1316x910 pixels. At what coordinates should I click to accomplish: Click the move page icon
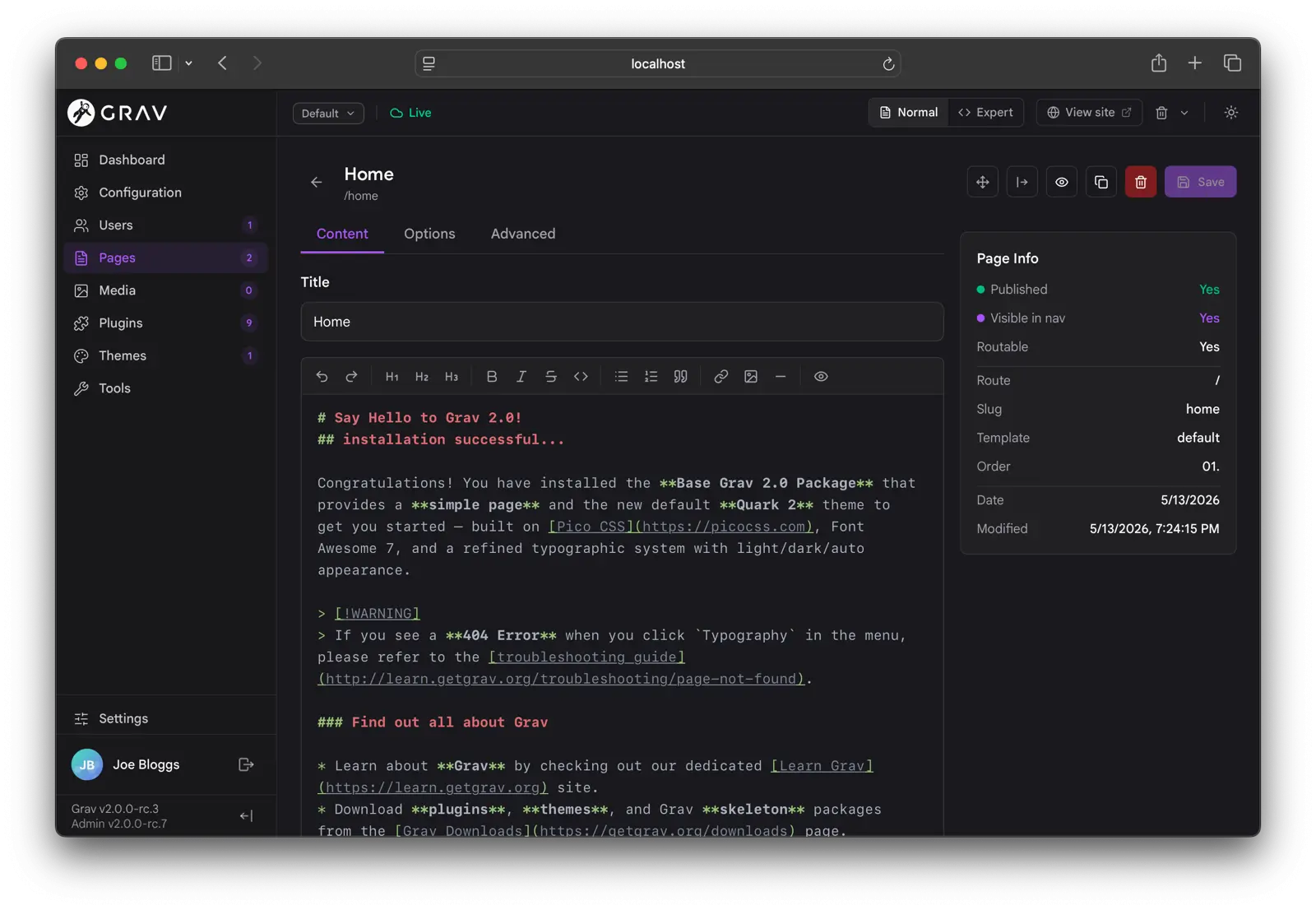(983, 182)
